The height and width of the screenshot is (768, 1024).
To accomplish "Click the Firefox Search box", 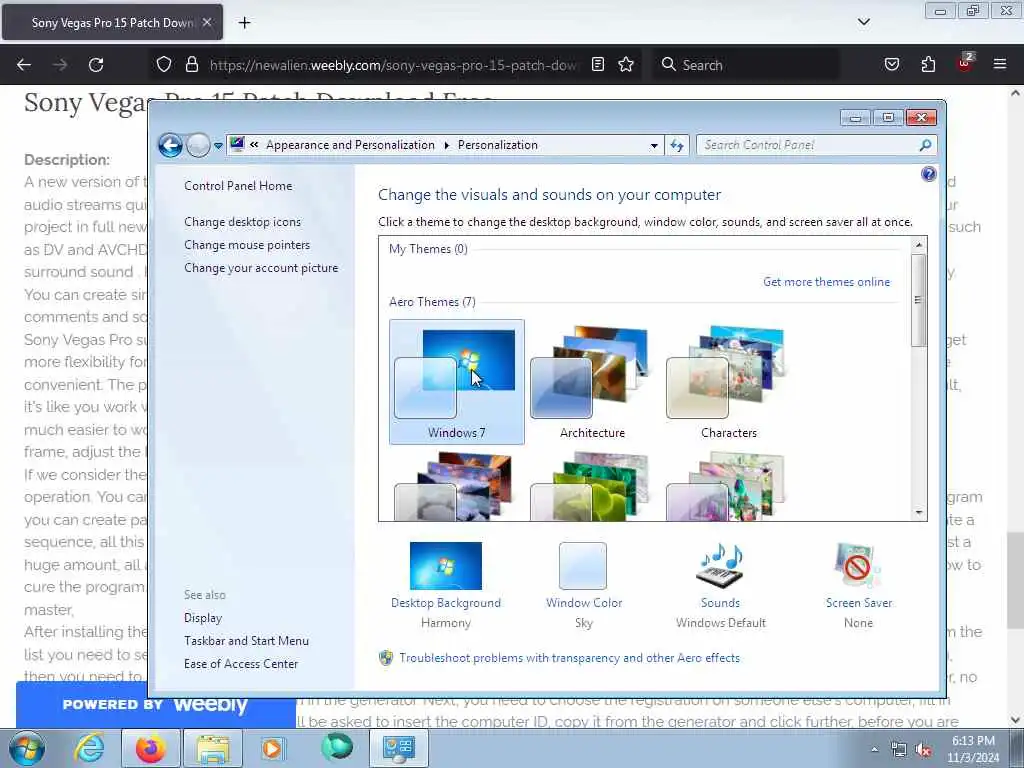I will [x=745, y=65].
